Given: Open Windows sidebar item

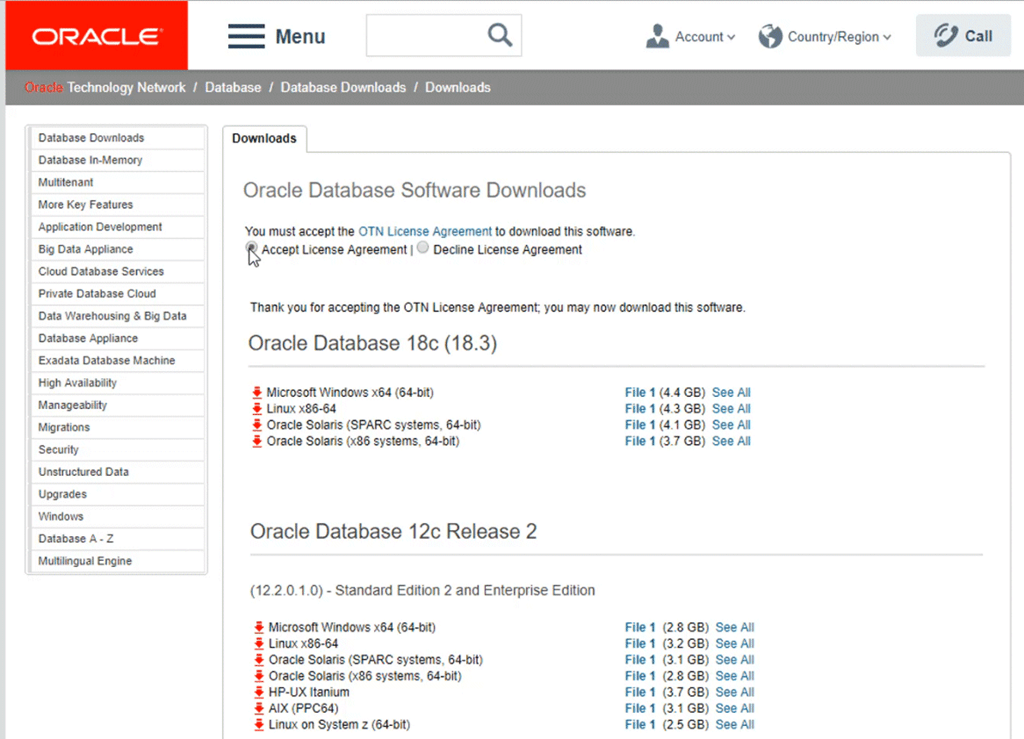Looking at the screenshot, I should (x=118, y=516).
